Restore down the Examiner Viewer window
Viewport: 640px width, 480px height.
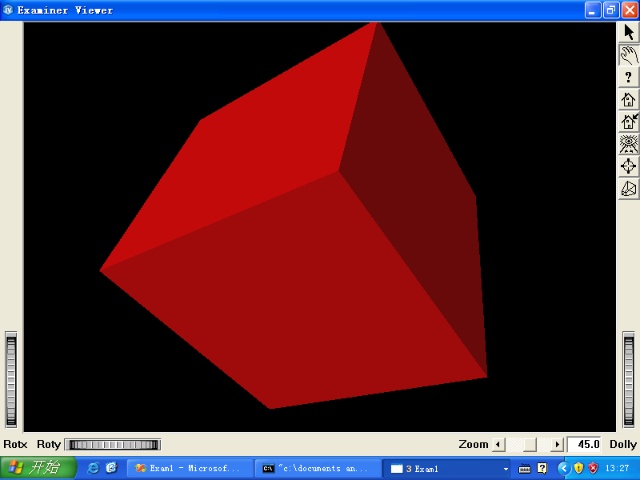point(611,10)
